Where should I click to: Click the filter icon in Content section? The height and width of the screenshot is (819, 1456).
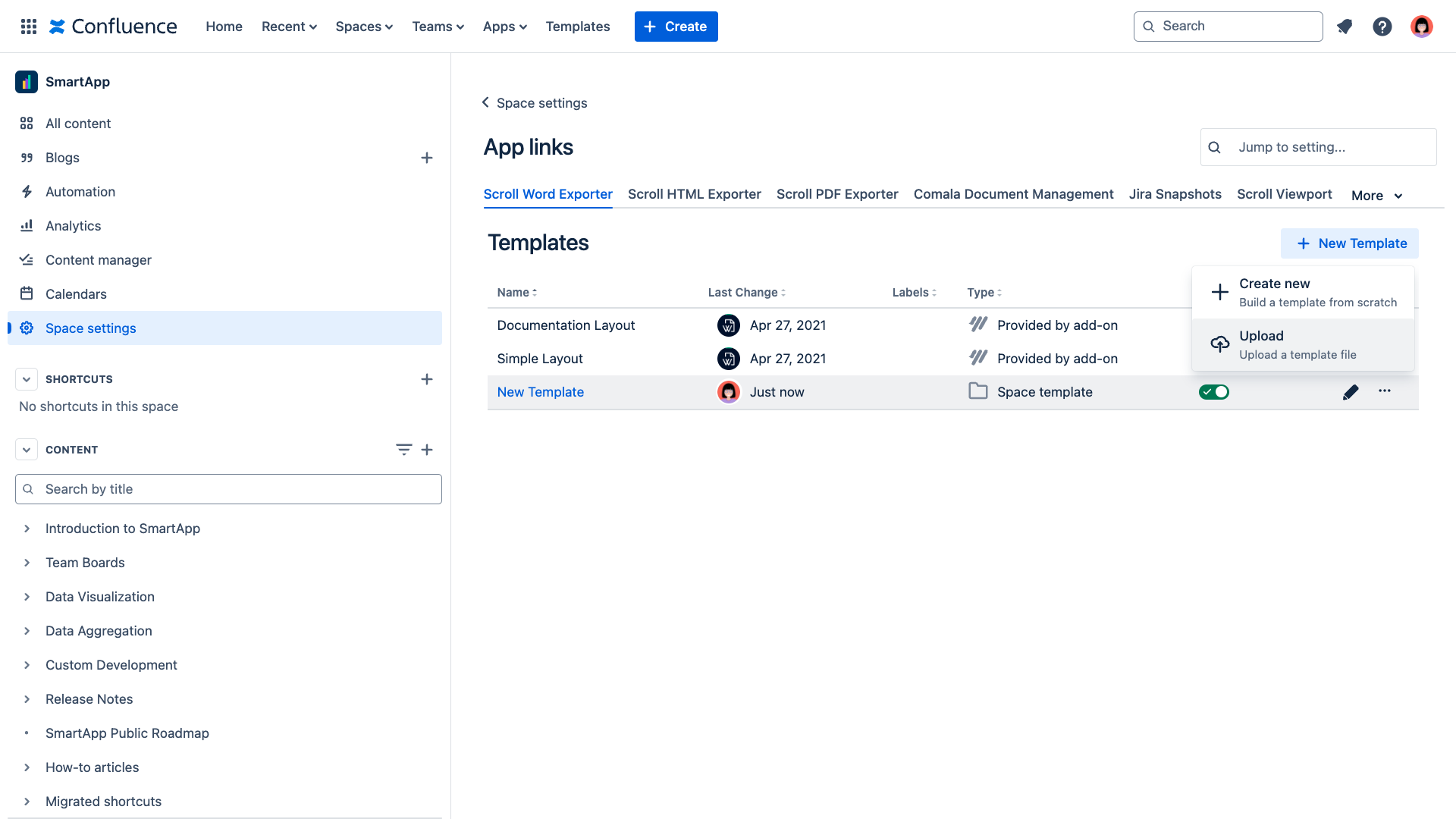[x=403, y=450]
